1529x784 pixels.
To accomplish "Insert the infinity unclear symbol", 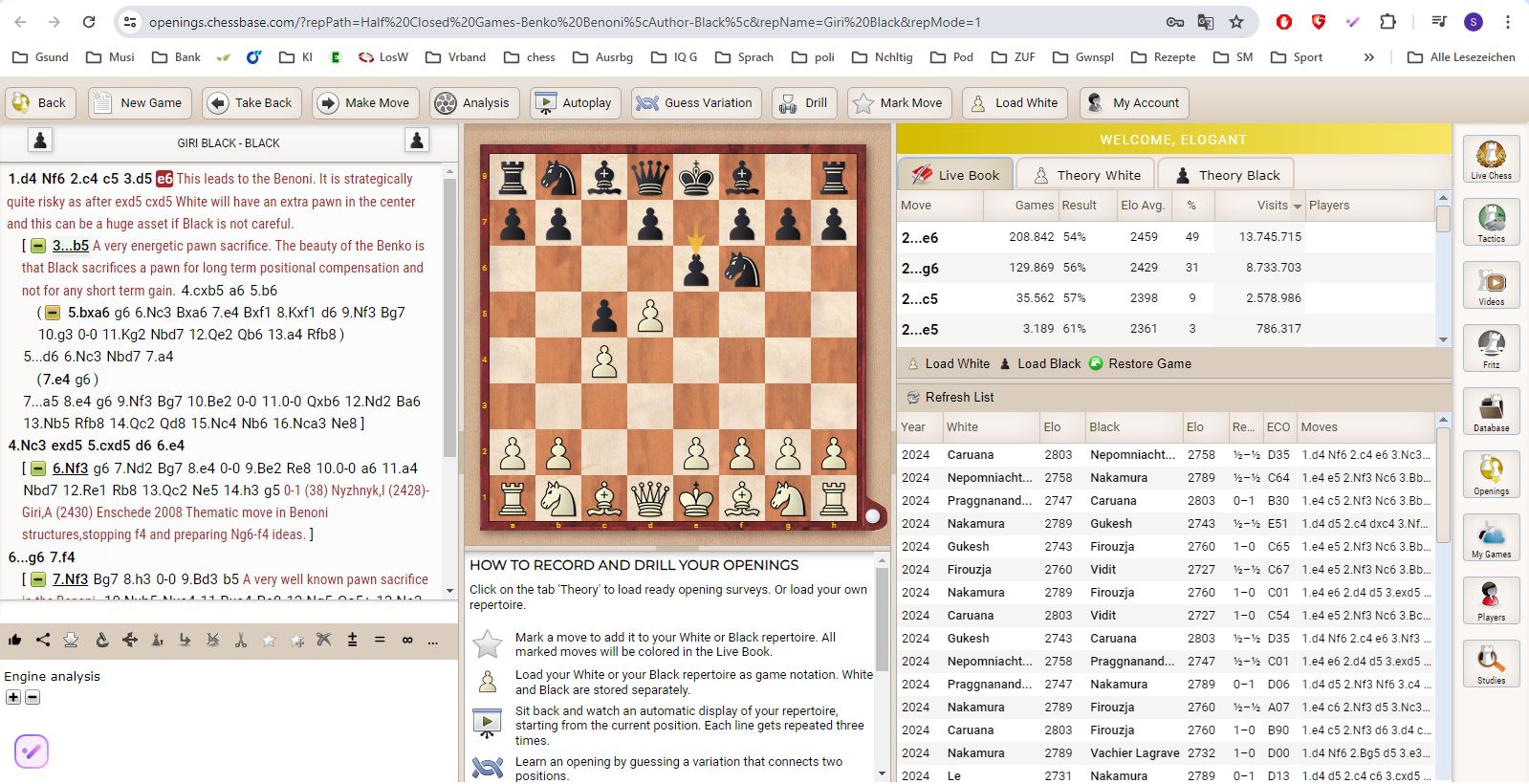I will [407, 640].
